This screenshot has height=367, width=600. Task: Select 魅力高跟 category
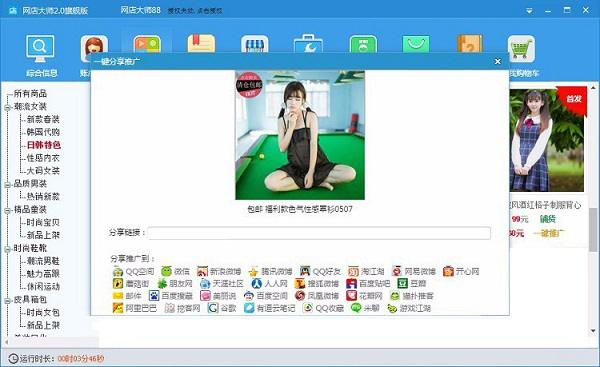[x=43, y=274]
